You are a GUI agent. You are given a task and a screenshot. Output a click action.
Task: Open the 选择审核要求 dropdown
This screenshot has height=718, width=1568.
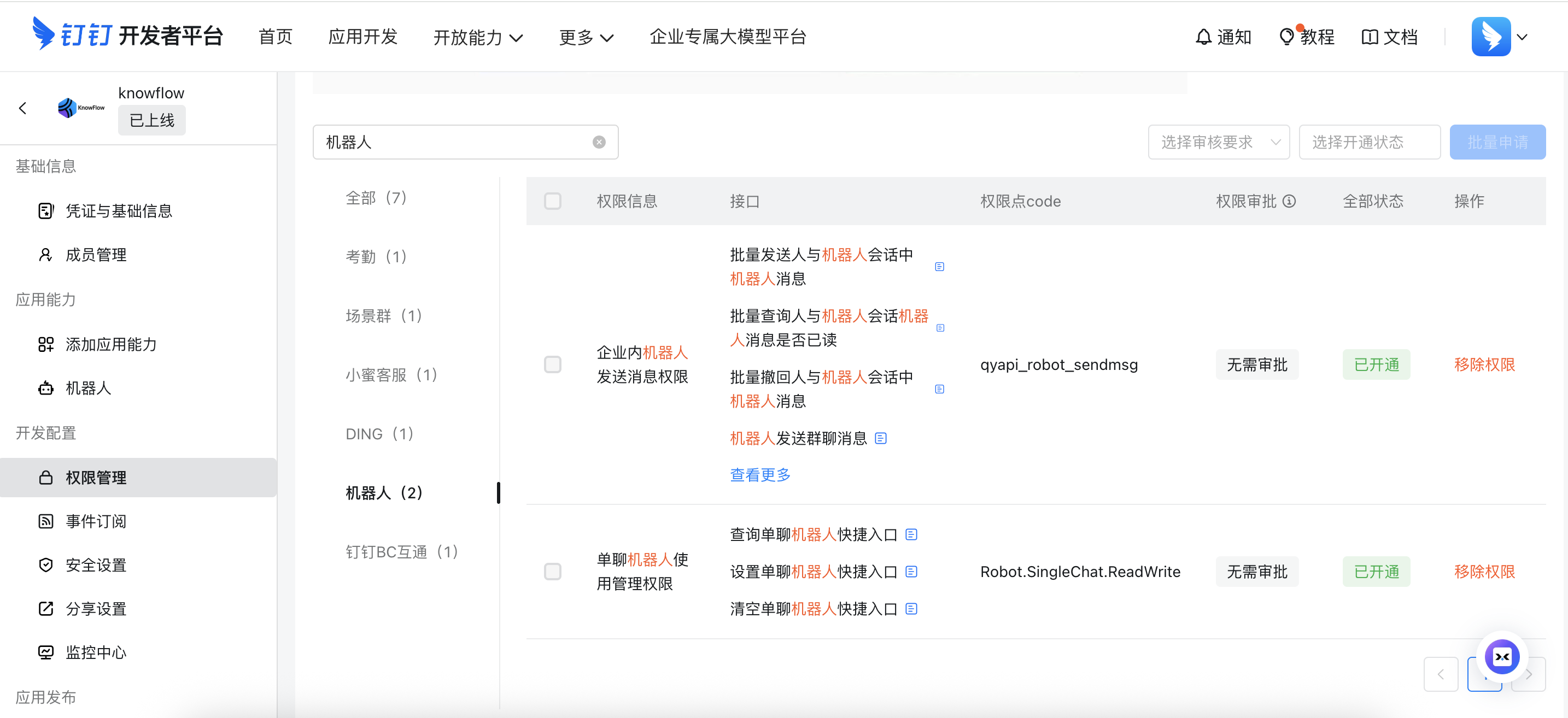click(x=1219, y=142)
